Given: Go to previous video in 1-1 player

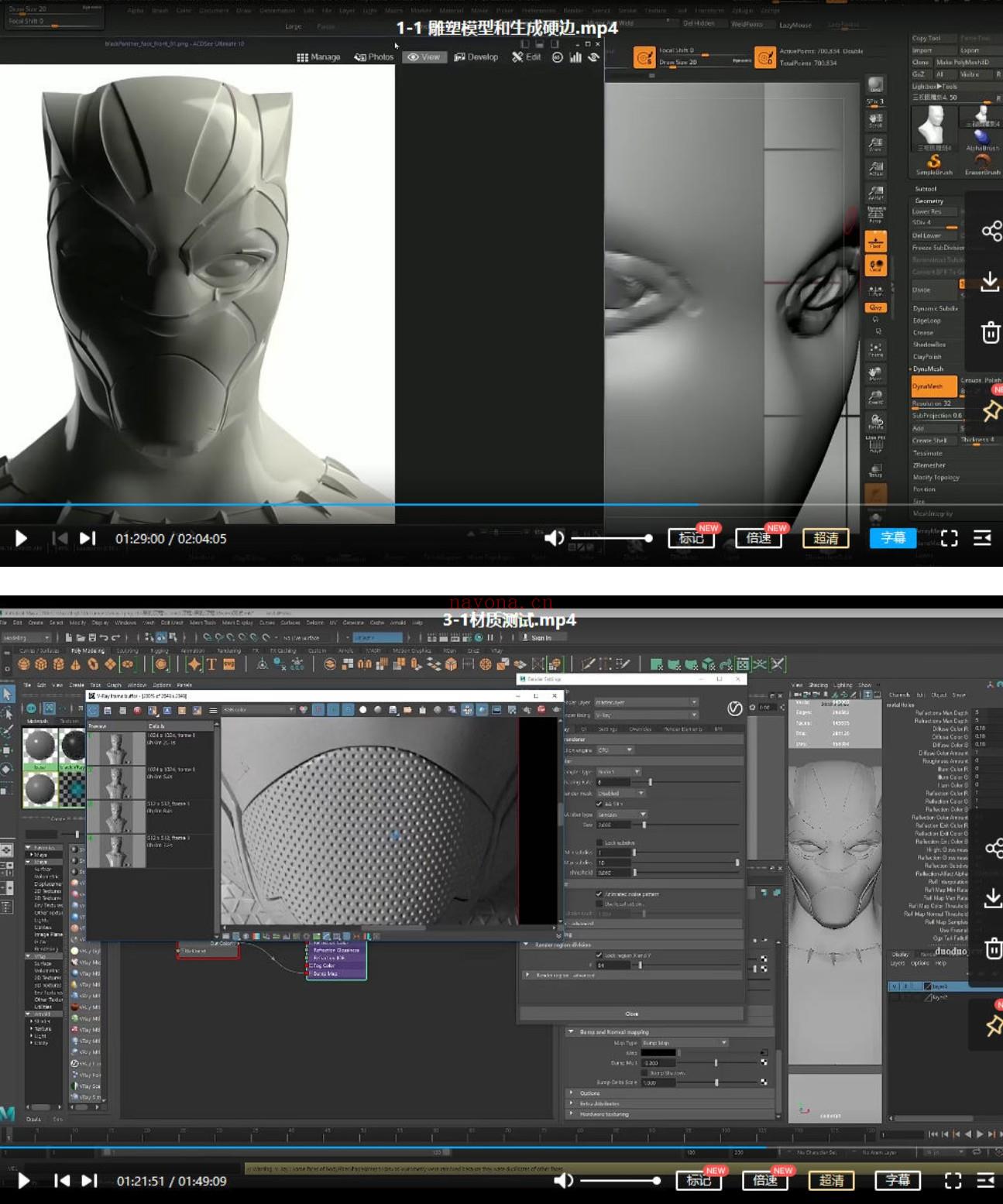Looking at the screenshot, I should pos(60,538).
